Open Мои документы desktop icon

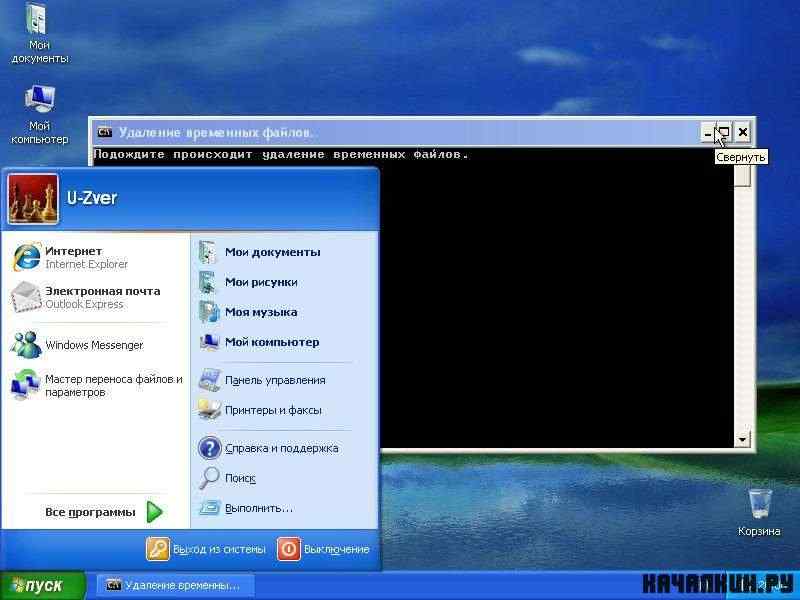coord(39,34)
